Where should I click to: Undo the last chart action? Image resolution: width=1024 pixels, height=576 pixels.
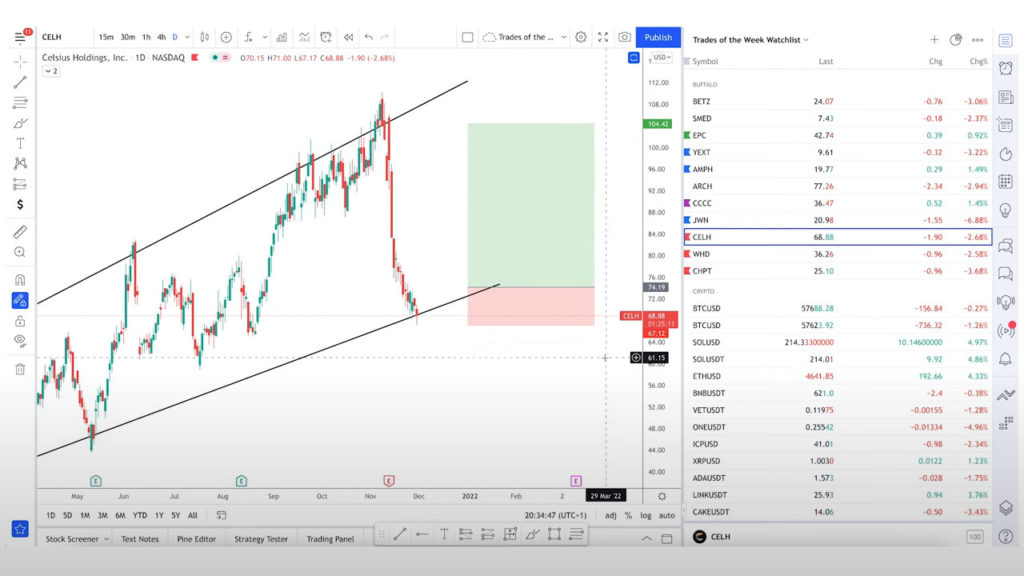[x=369, y=37]
